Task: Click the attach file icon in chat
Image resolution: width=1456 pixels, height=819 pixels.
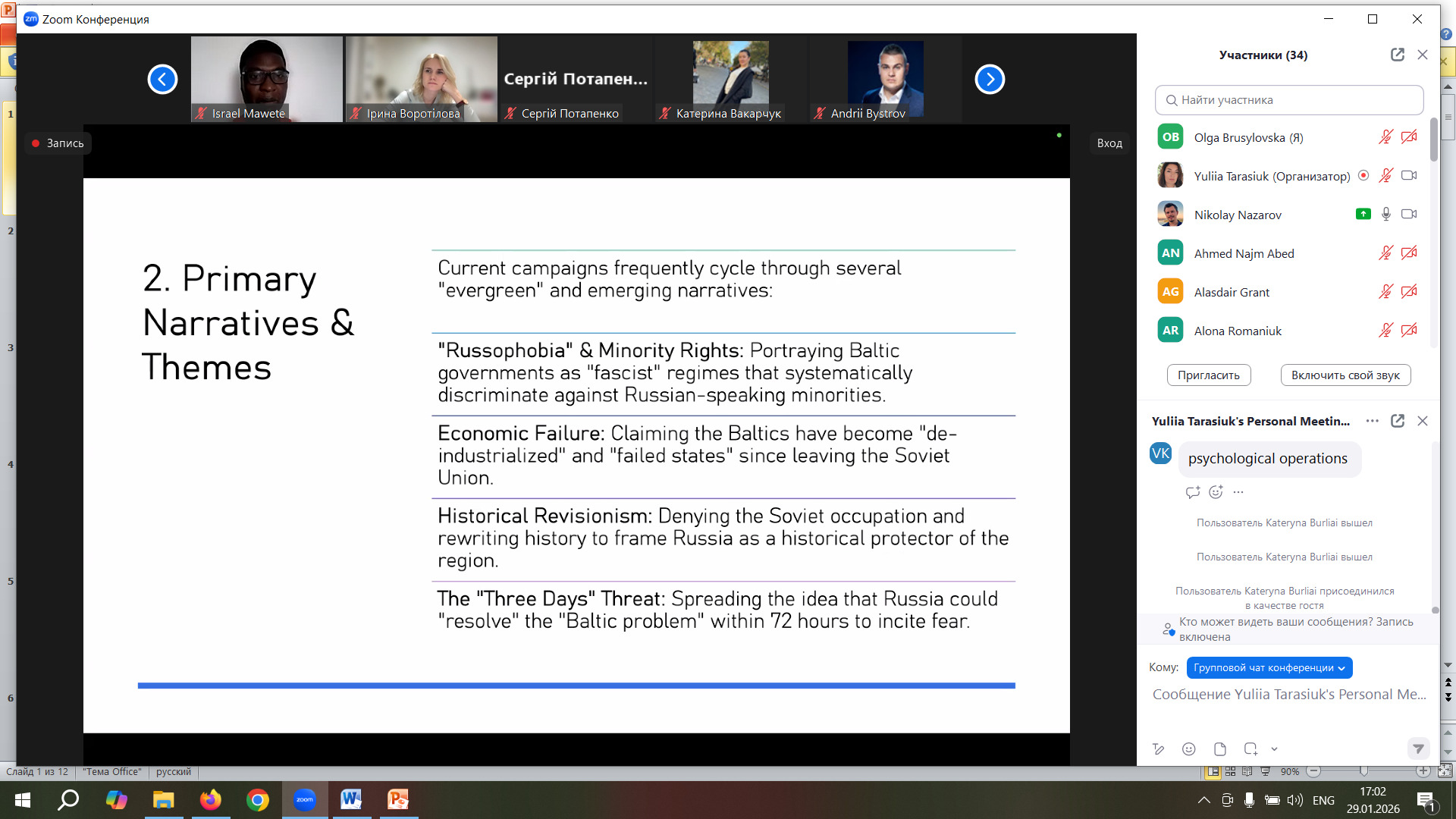Action: point(1219,749)
